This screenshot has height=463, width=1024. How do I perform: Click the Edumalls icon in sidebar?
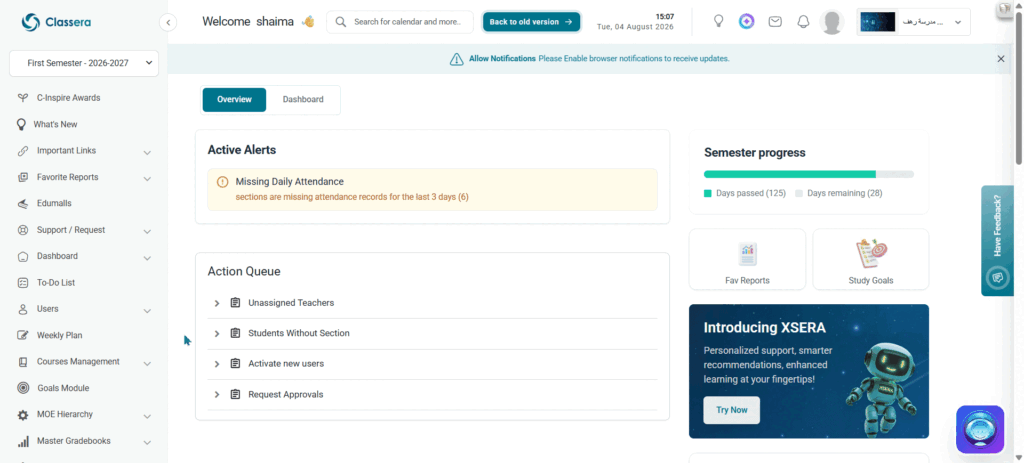point(23,204)
